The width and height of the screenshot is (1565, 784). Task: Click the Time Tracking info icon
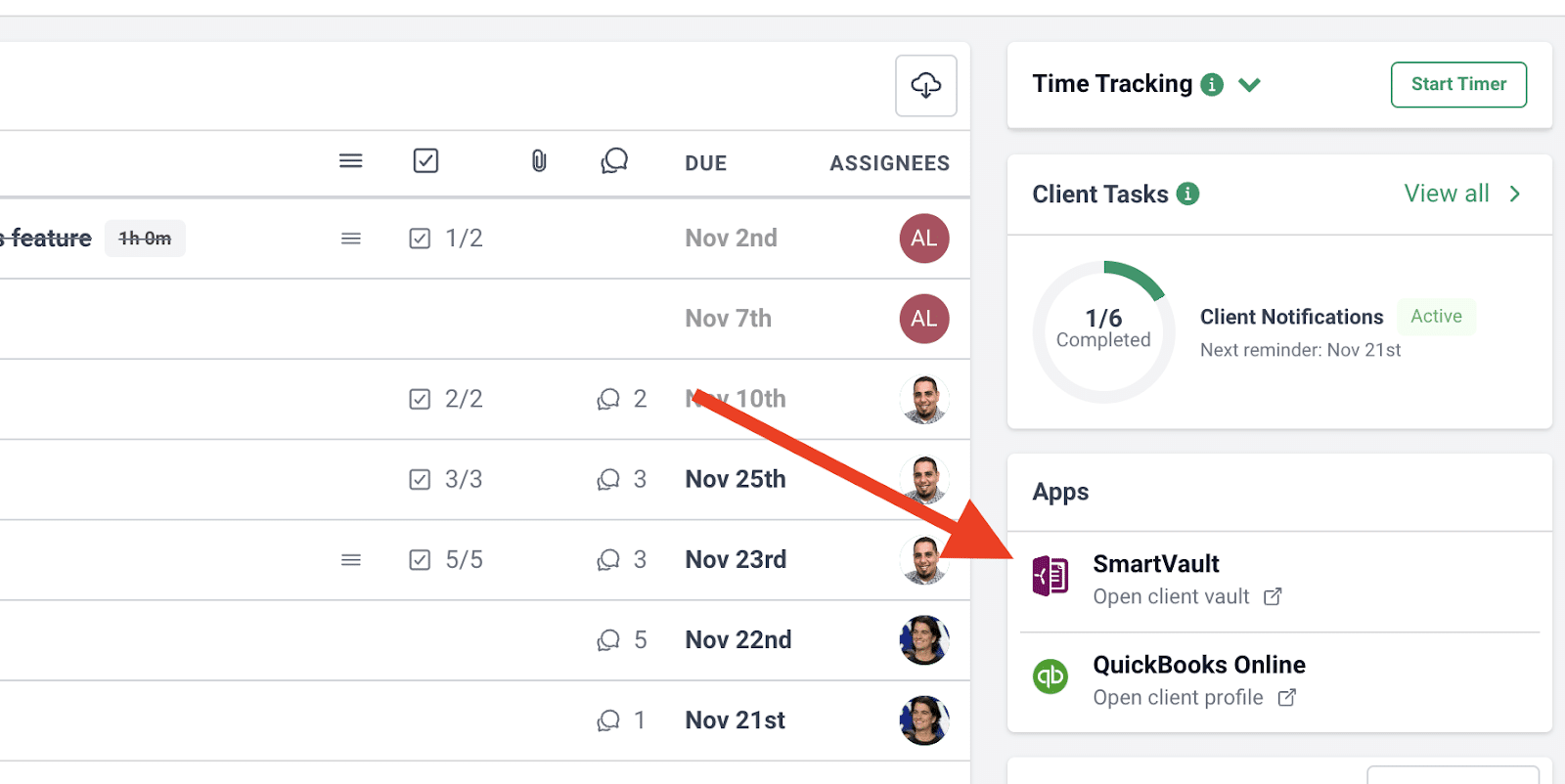[x=1212, y=85]
